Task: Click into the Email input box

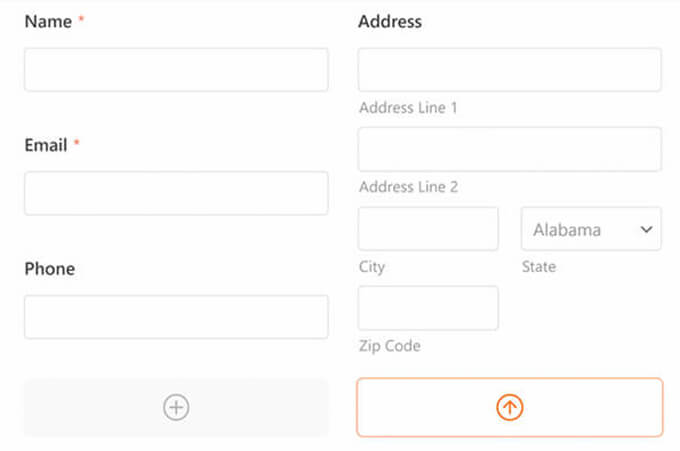Action: click(176, 193)
